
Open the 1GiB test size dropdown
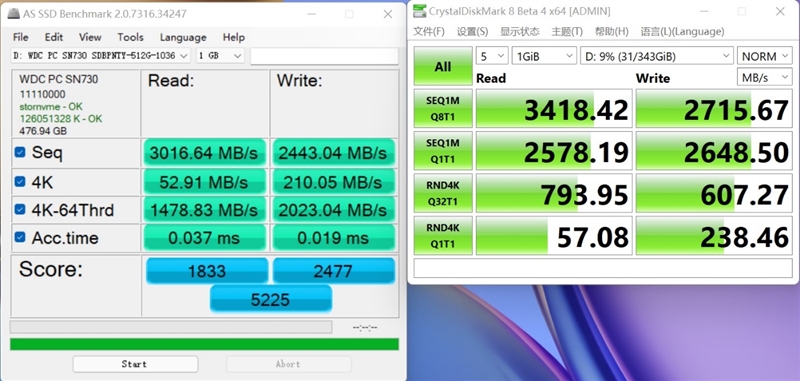pos(544,56)
